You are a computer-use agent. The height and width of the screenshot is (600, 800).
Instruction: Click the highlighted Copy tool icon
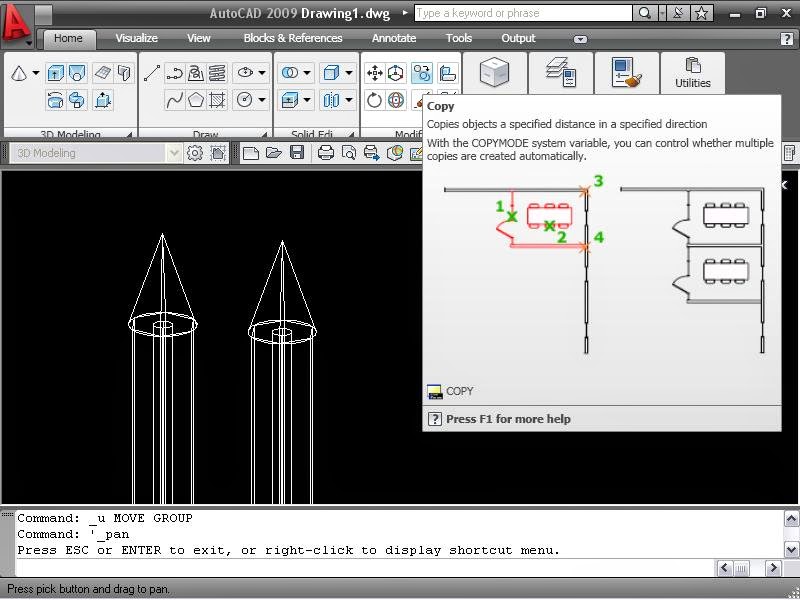pos(422,73)
